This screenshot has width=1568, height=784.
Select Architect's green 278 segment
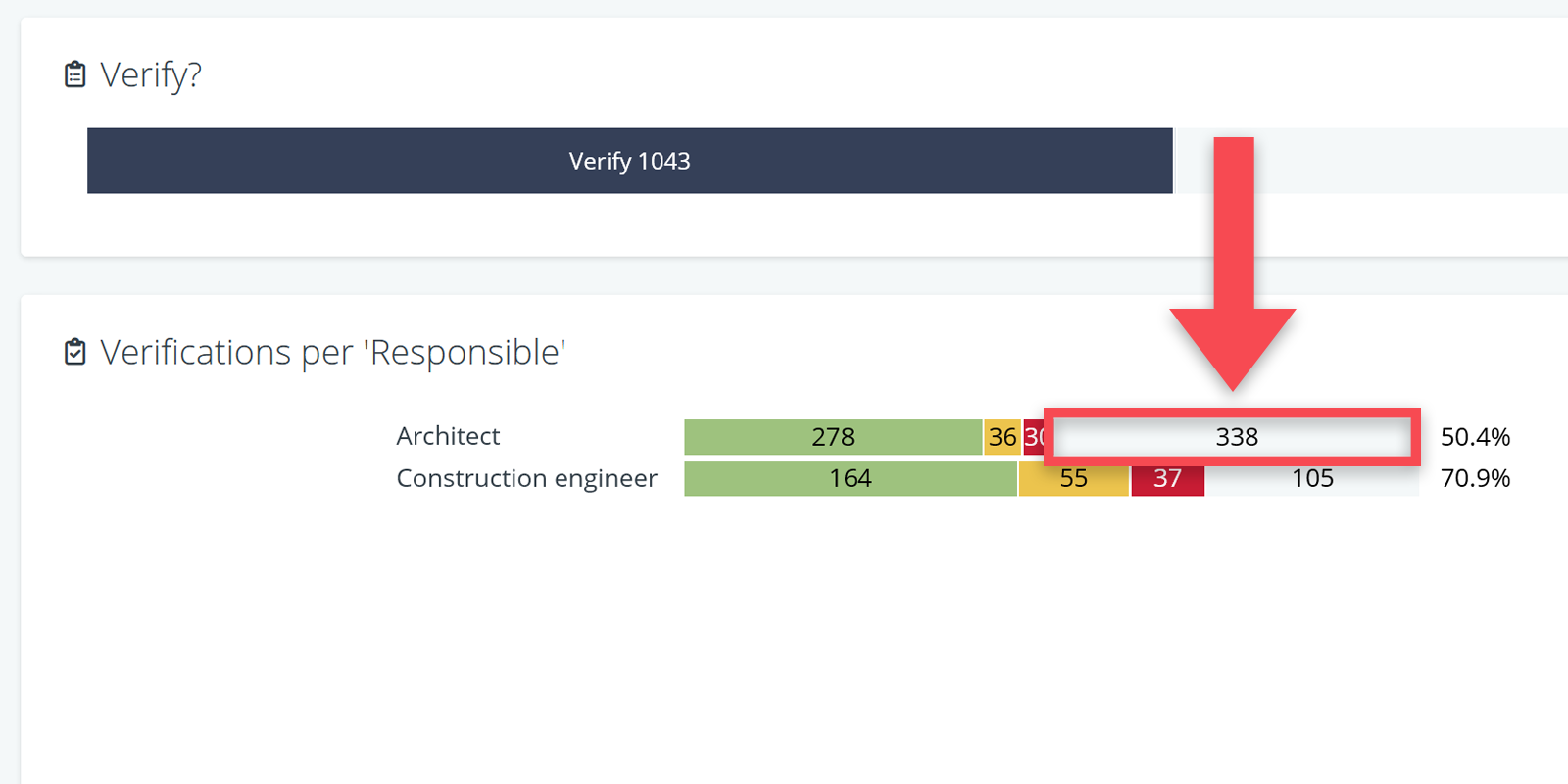832,437
